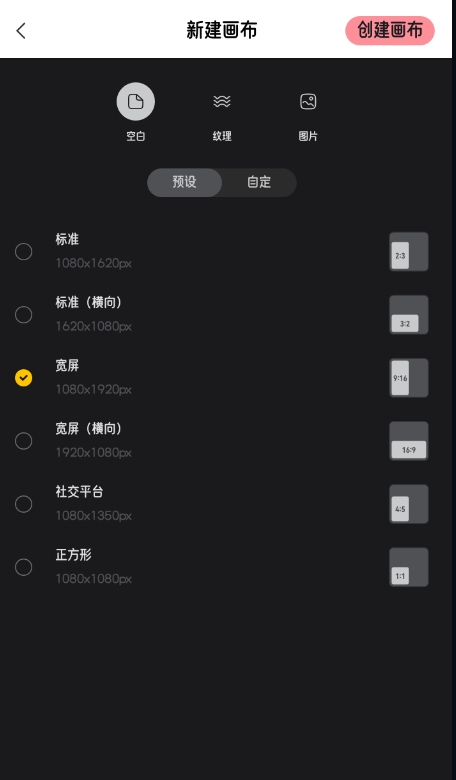Image resolution: width=456 pixels, height=780 pixels.
Task: Select the 社交平台 radio button
Action: (x=23, y=504)
